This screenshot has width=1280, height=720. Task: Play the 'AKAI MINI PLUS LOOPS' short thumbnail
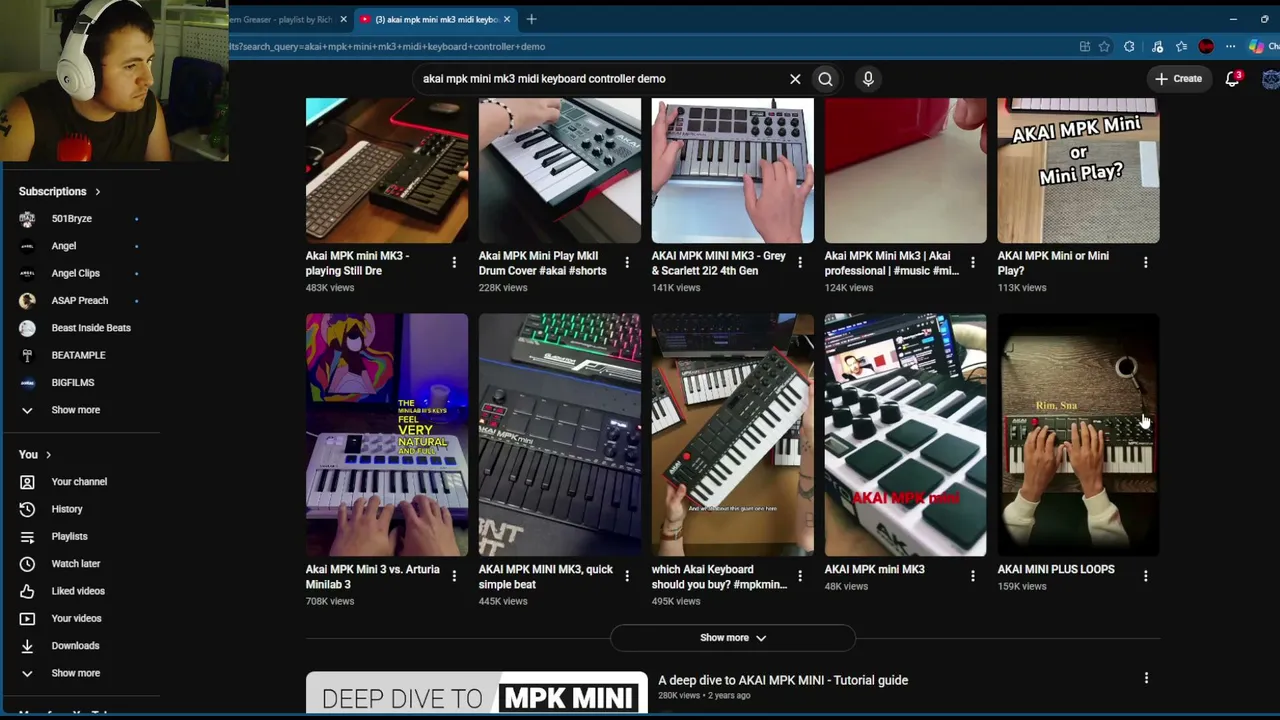1078,435
